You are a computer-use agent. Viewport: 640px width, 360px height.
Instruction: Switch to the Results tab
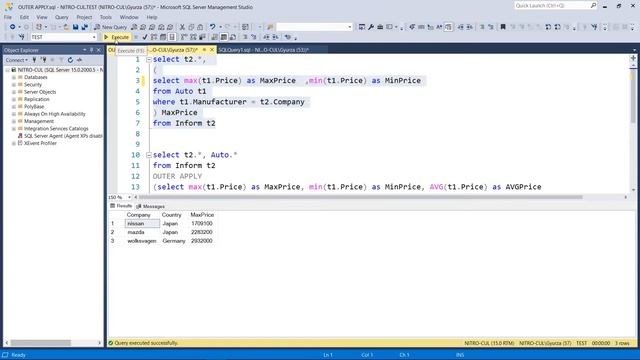click(122, 206)
